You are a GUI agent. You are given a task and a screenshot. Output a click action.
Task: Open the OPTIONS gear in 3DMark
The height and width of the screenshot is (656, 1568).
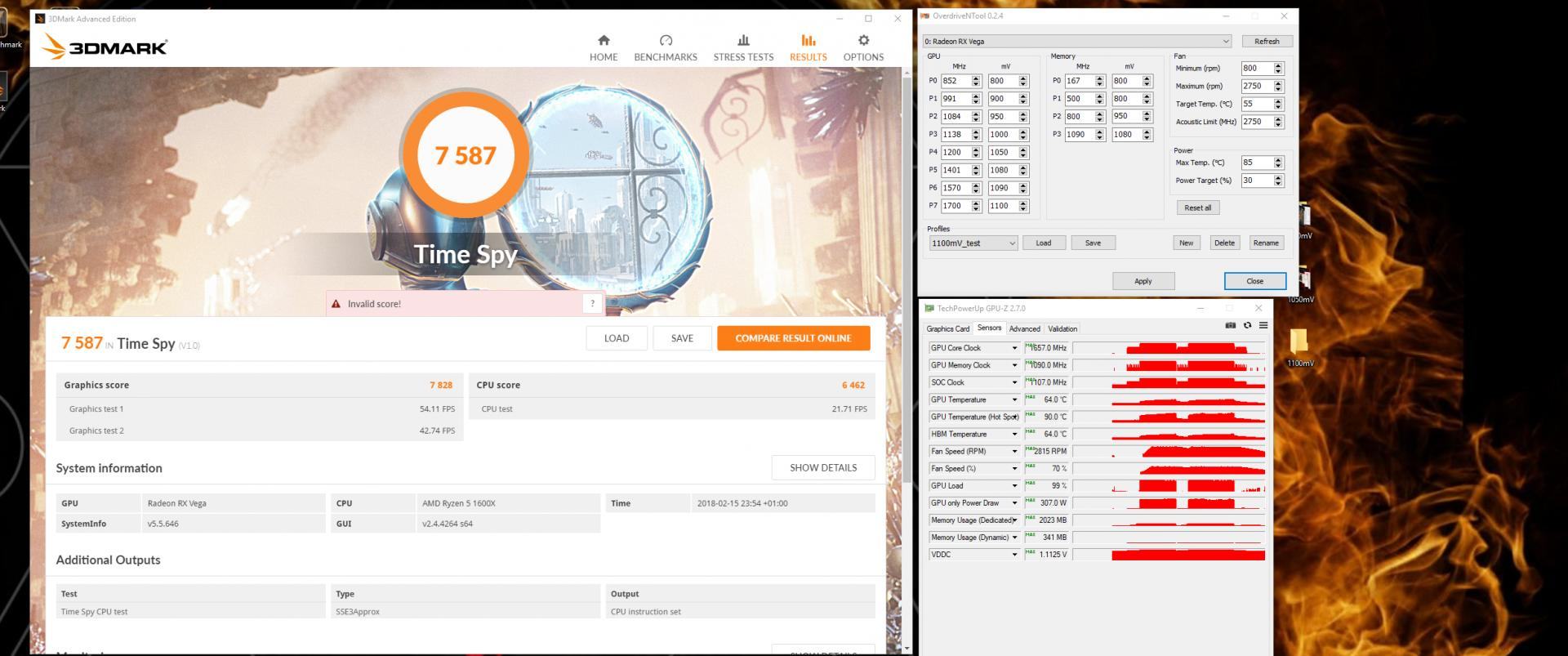863,48
